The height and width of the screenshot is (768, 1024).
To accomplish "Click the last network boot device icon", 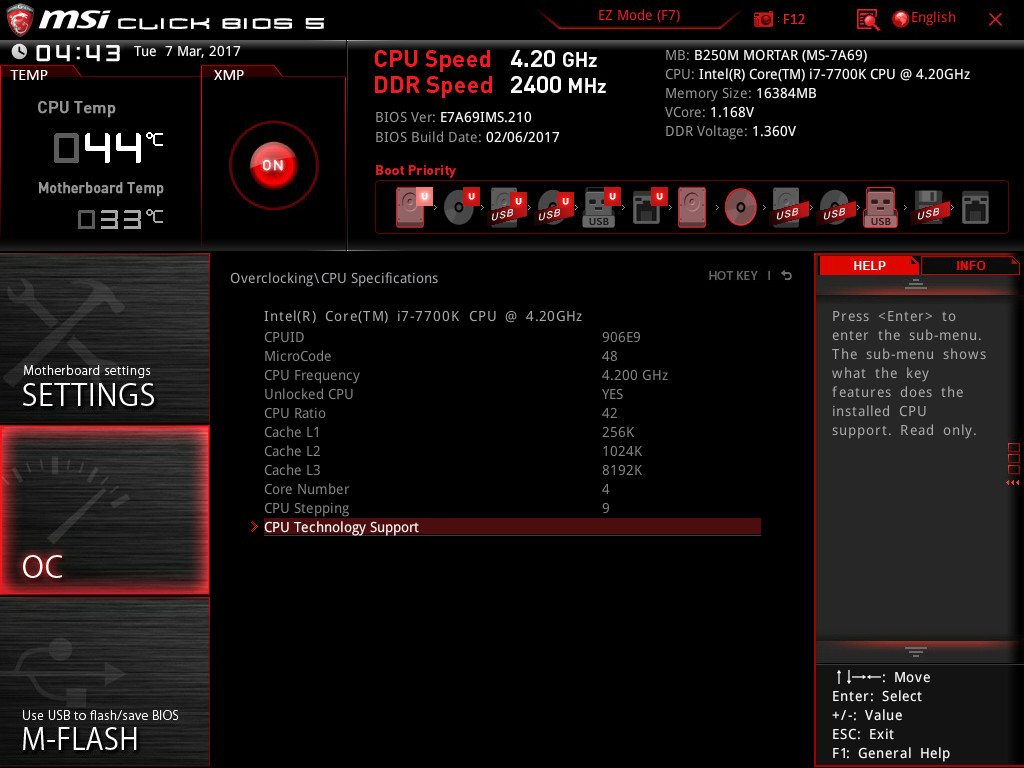I will [x=975, y=208].
